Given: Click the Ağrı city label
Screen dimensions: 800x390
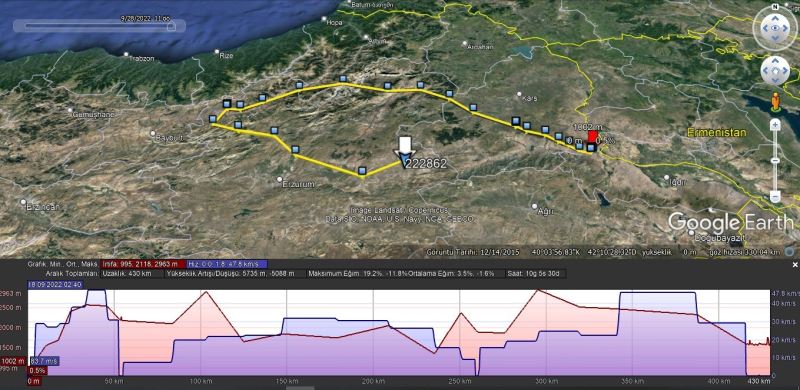Looking at the screenshot, I should tap(545, 211).
